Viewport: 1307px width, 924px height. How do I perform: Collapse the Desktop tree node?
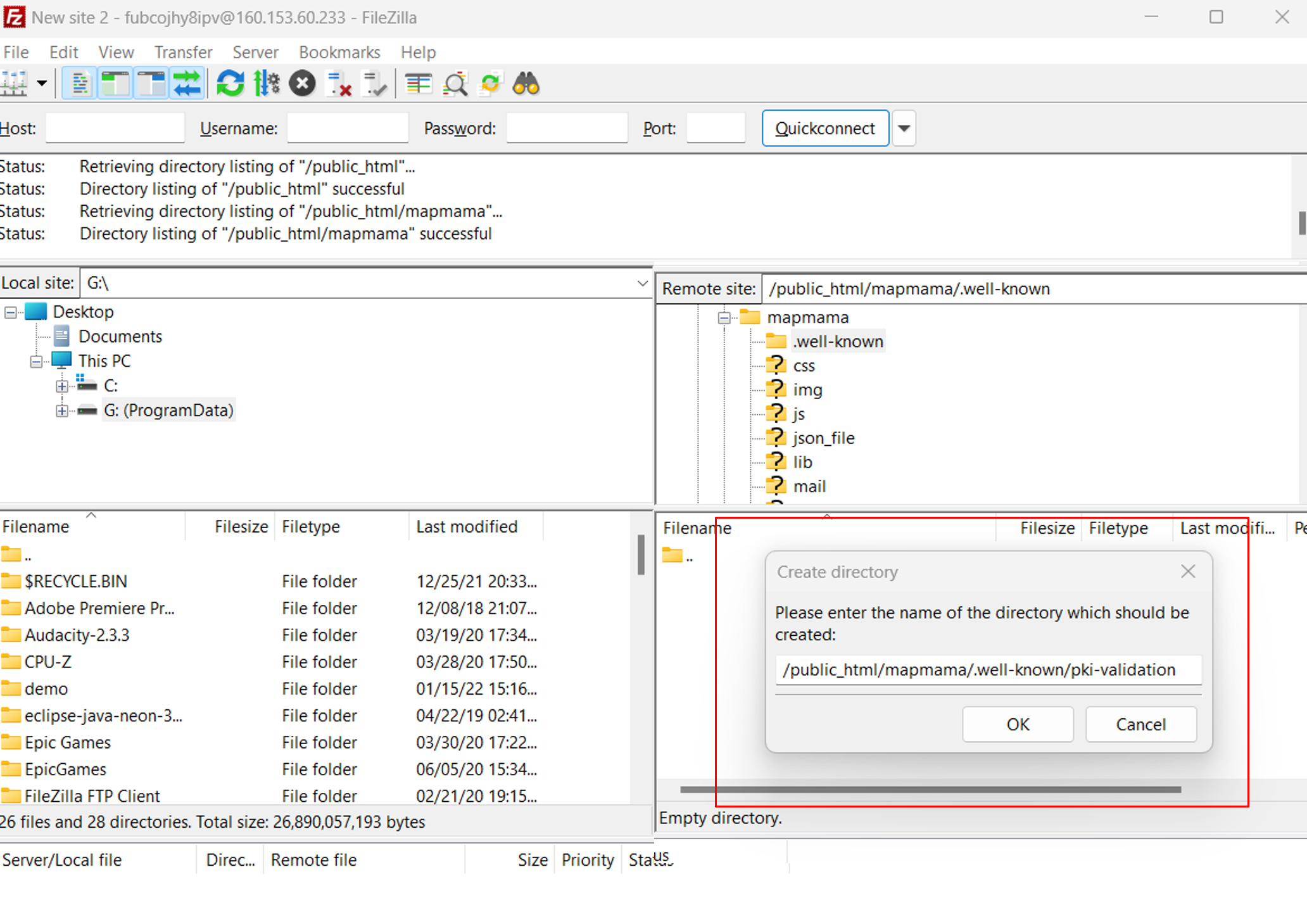(11, 312)
